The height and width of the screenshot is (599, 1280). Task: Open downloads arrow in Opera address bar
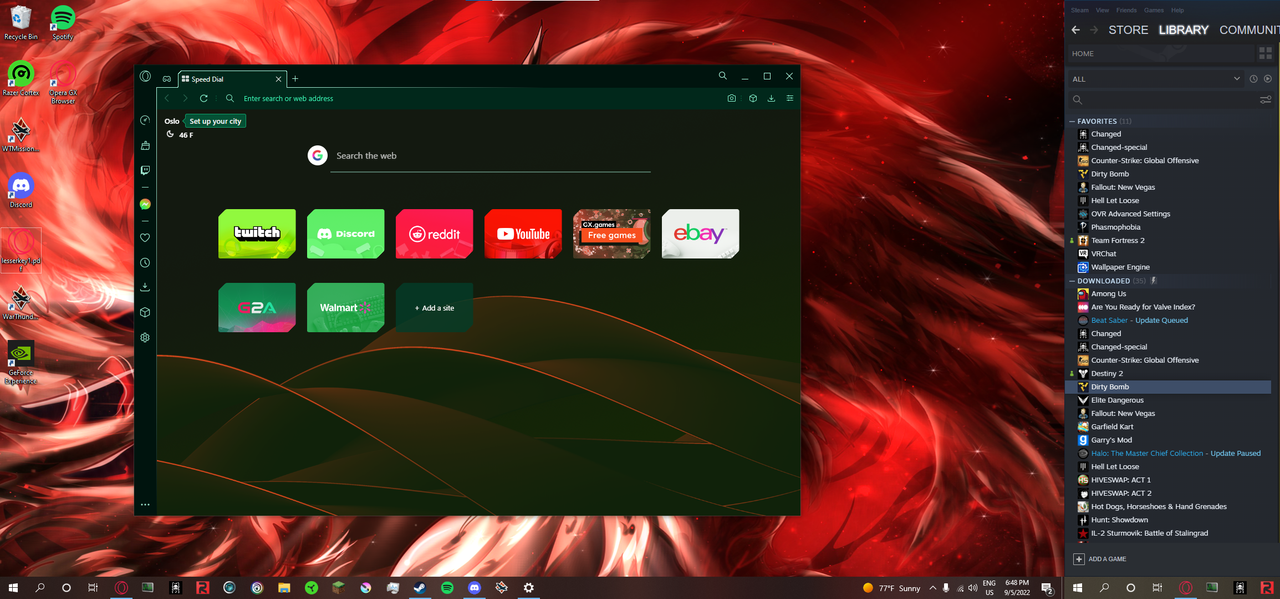coord(772,98)
